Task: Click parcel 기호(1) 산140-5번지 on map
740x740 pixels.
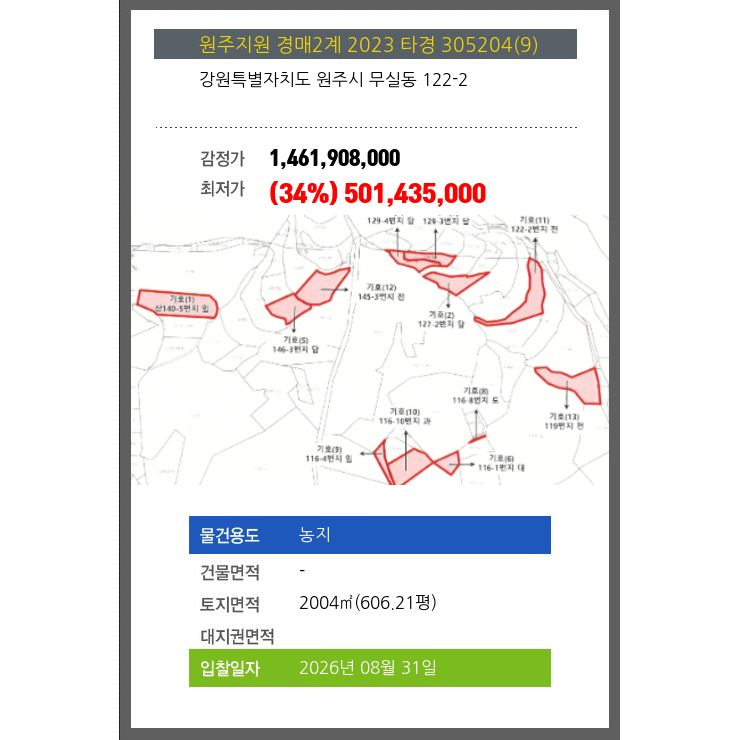Action: [177, 304]
